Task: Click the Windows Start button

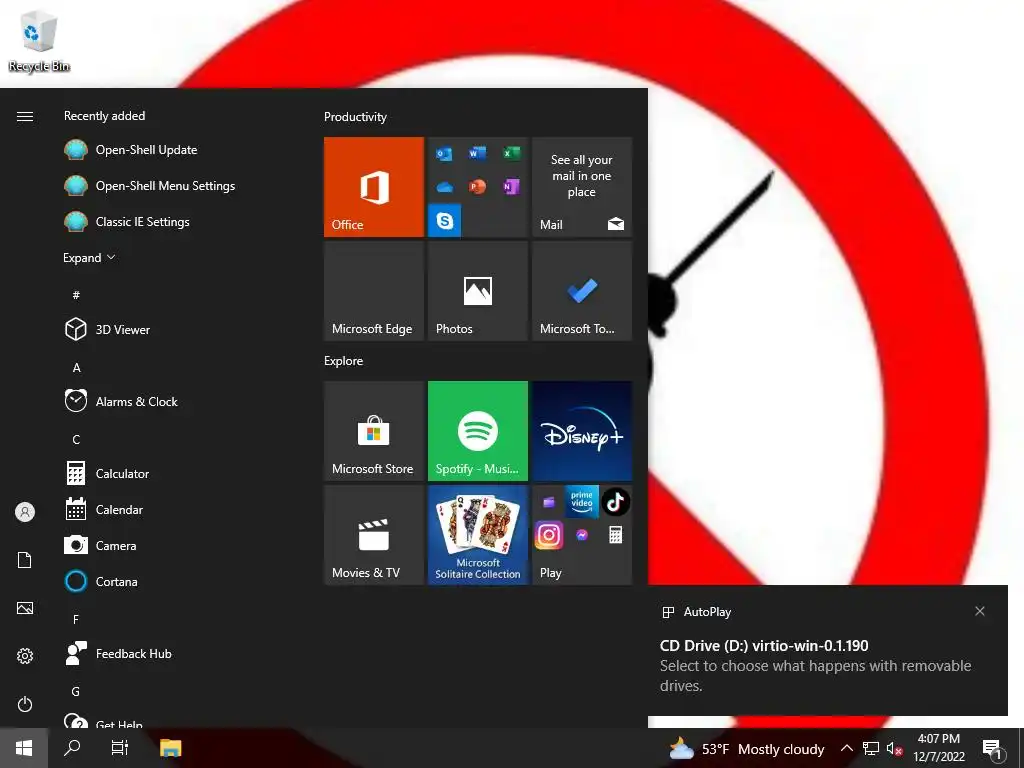Action: click(x=24, y=748)
